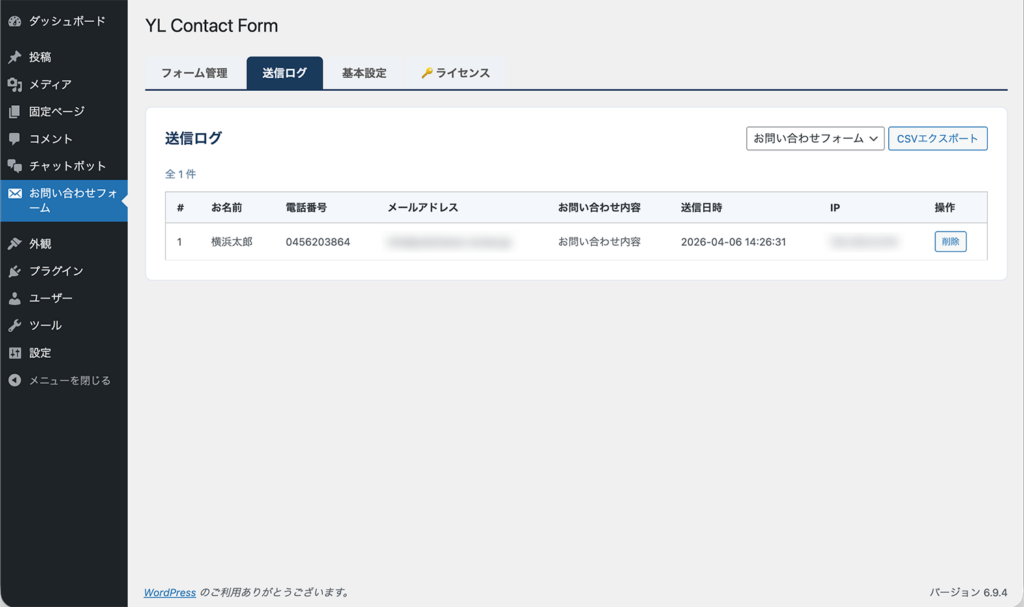Select the お問い合わせフォーム sidebar menu item
Screen dimensions: 1024x607
[x=60, y=198]
